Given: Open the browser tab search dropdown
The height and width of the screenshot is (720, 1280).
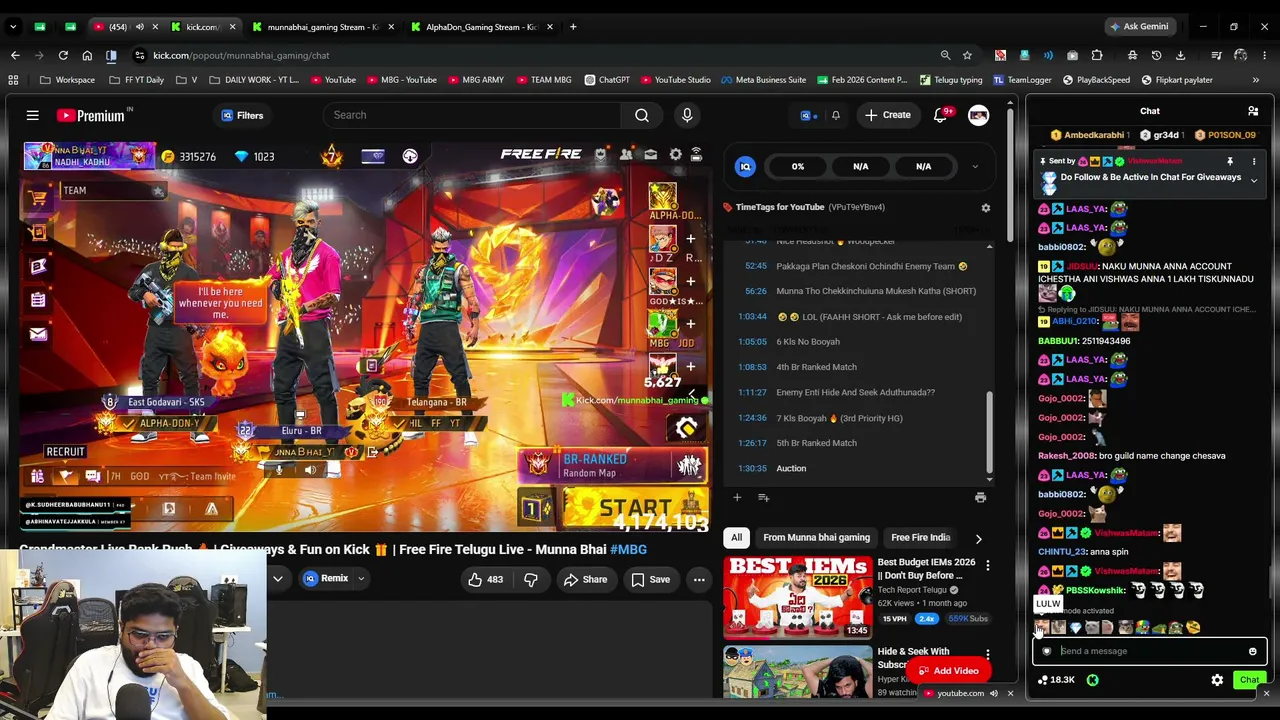Looking at the screenshot, I should pyautogui.click(x=14, y=27).
